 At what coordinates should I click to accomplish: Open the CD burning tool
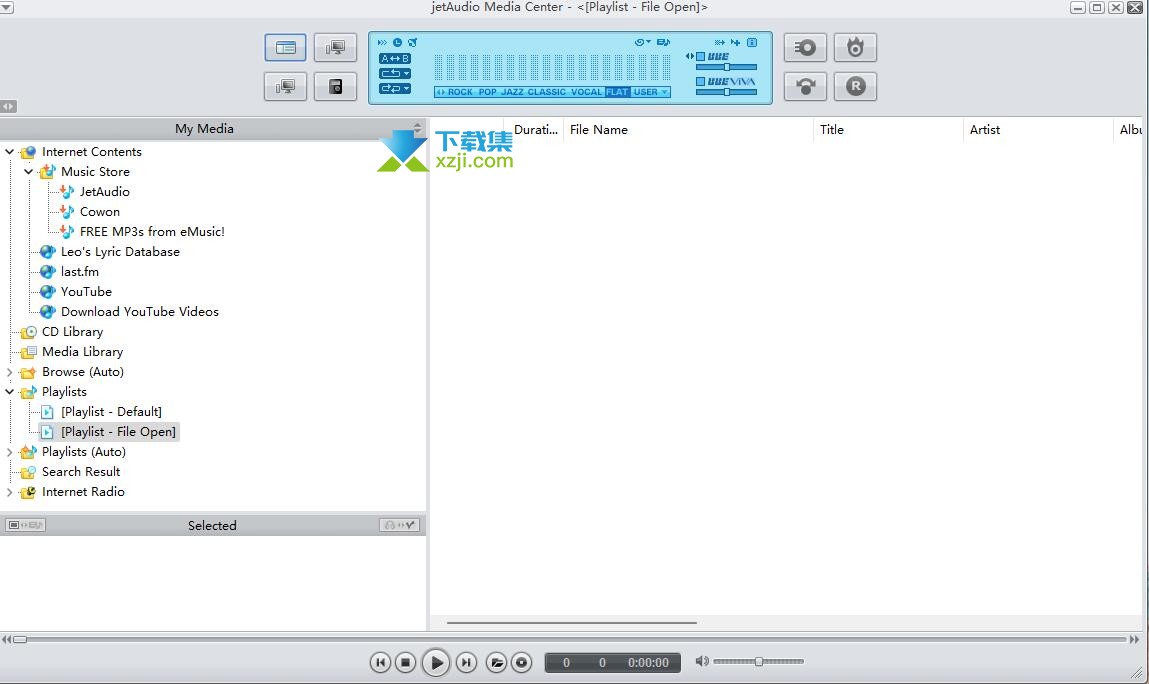click(x=855, y=48)
